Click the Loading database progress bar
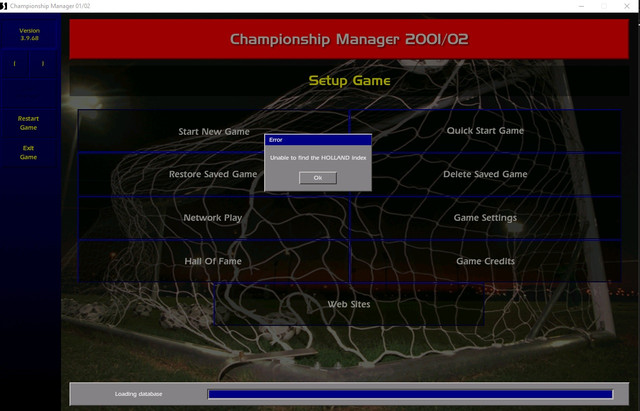Screen dimensions: 640x411 410,394
